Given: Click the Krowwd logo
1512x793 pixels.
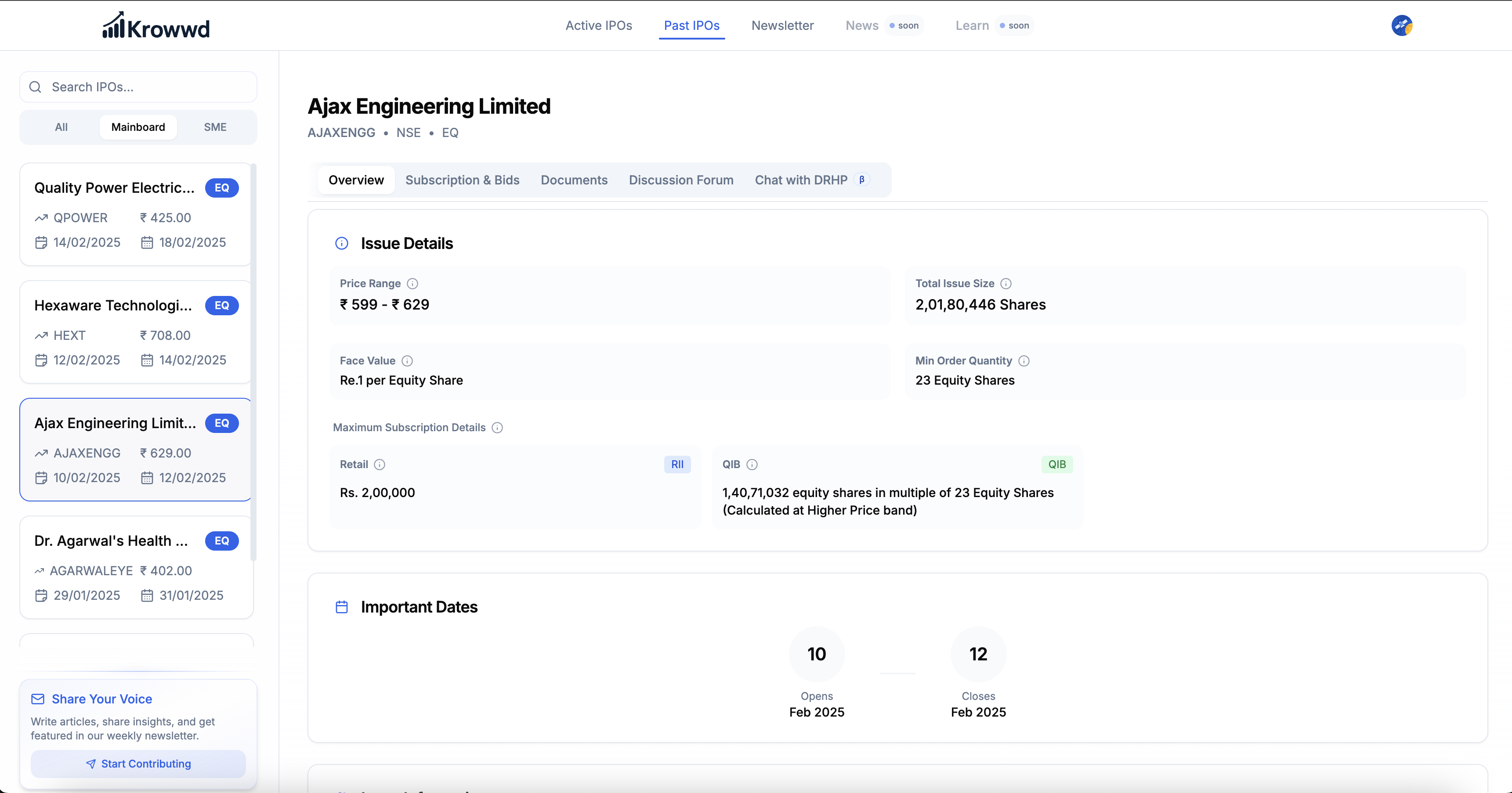Looking at the screenshot, I should tap(156, 26).
